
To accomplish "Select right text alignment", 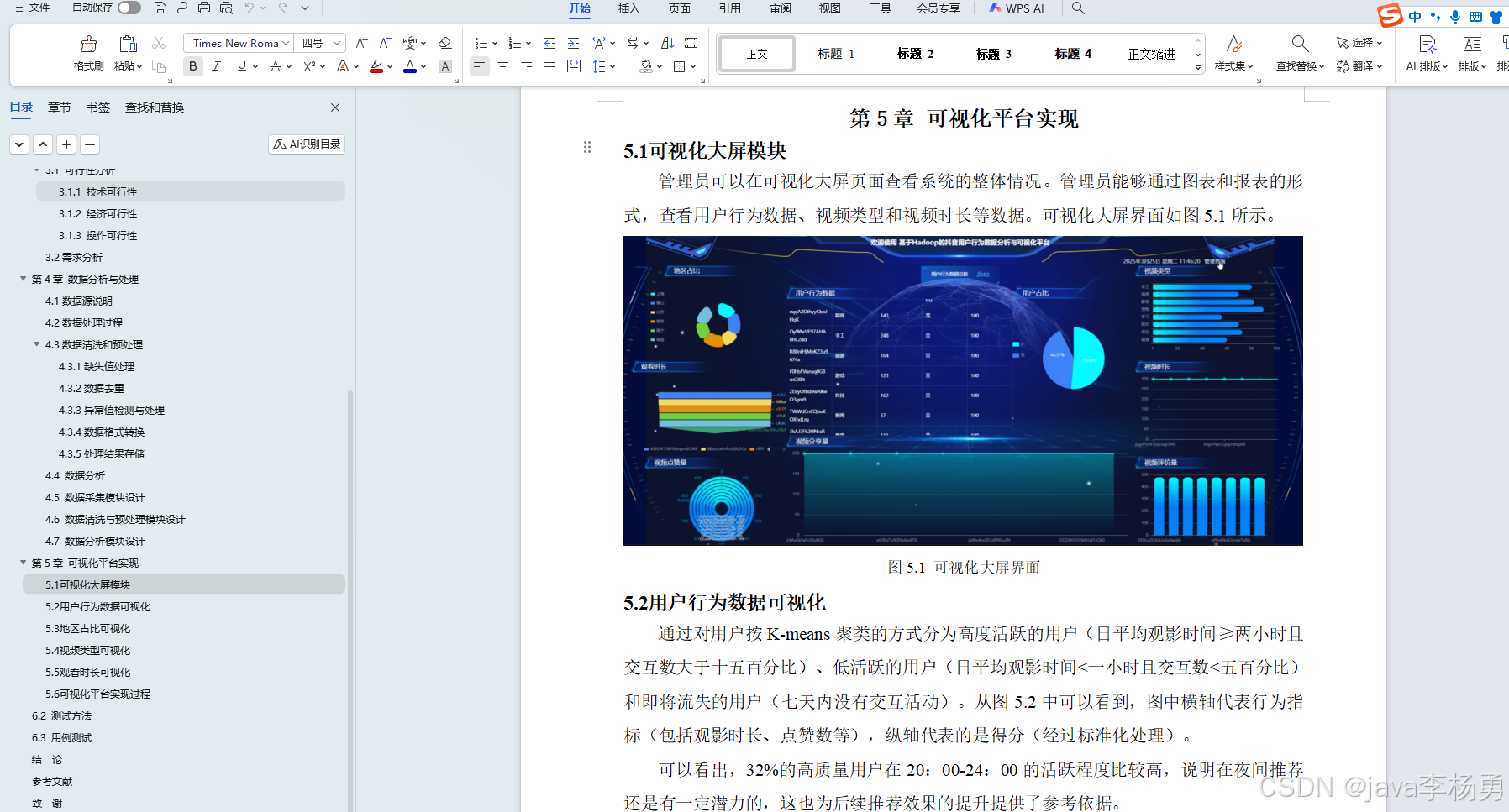I will click(x=526, y=66).
